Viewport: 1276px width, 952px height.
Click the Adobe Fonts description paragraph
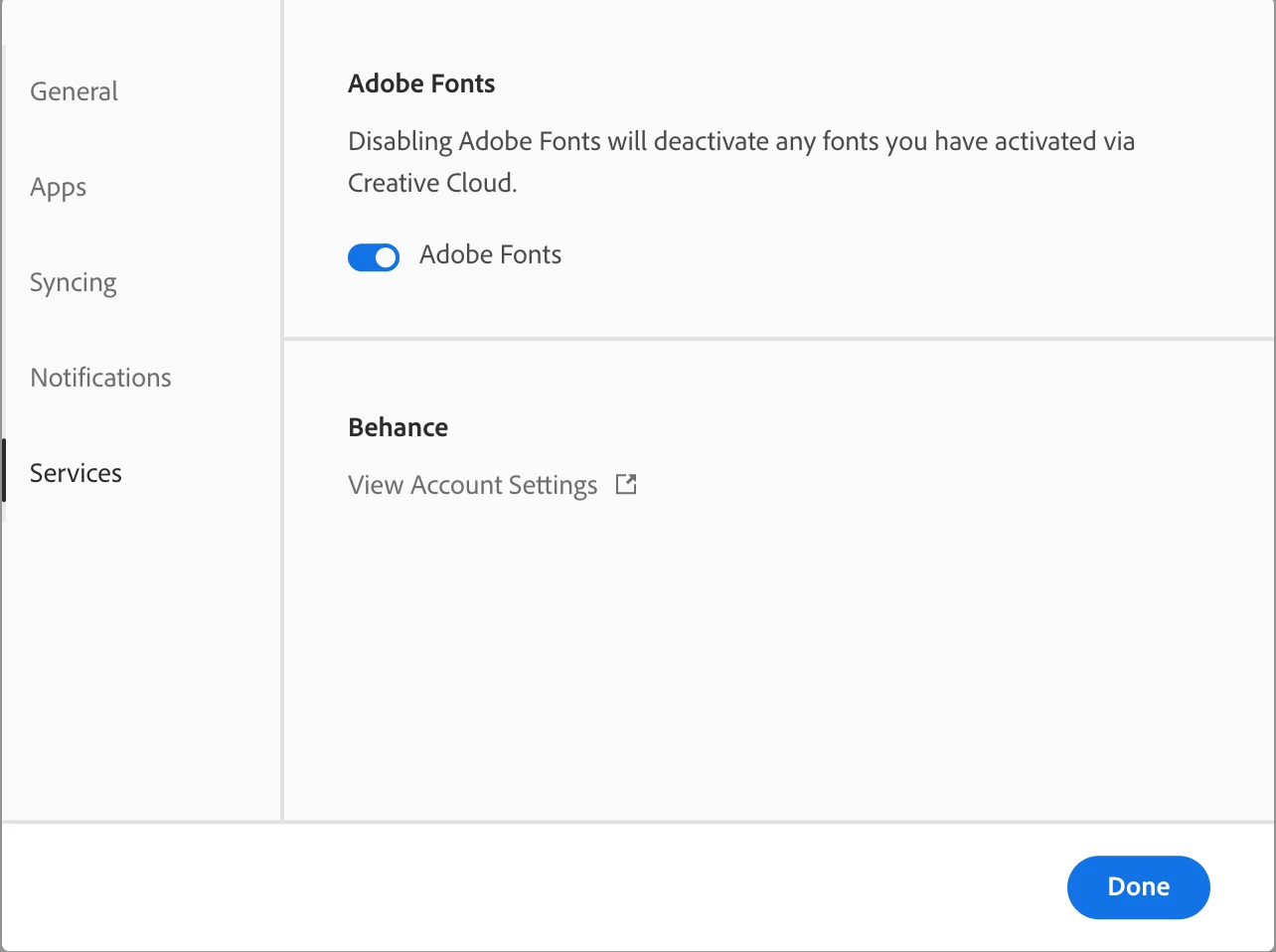click(740, 142)
